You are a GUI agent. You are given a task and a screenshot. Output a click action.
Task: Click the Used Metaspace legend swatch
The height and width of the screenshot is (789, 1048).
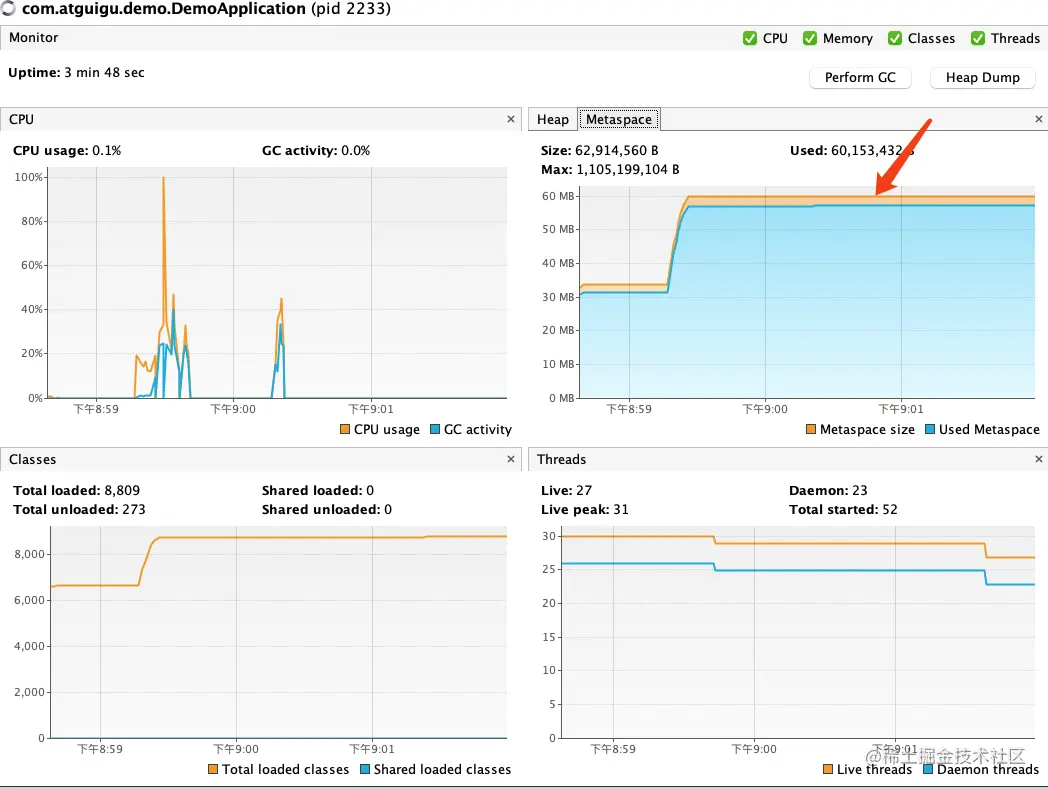click(x=930, y=429)
